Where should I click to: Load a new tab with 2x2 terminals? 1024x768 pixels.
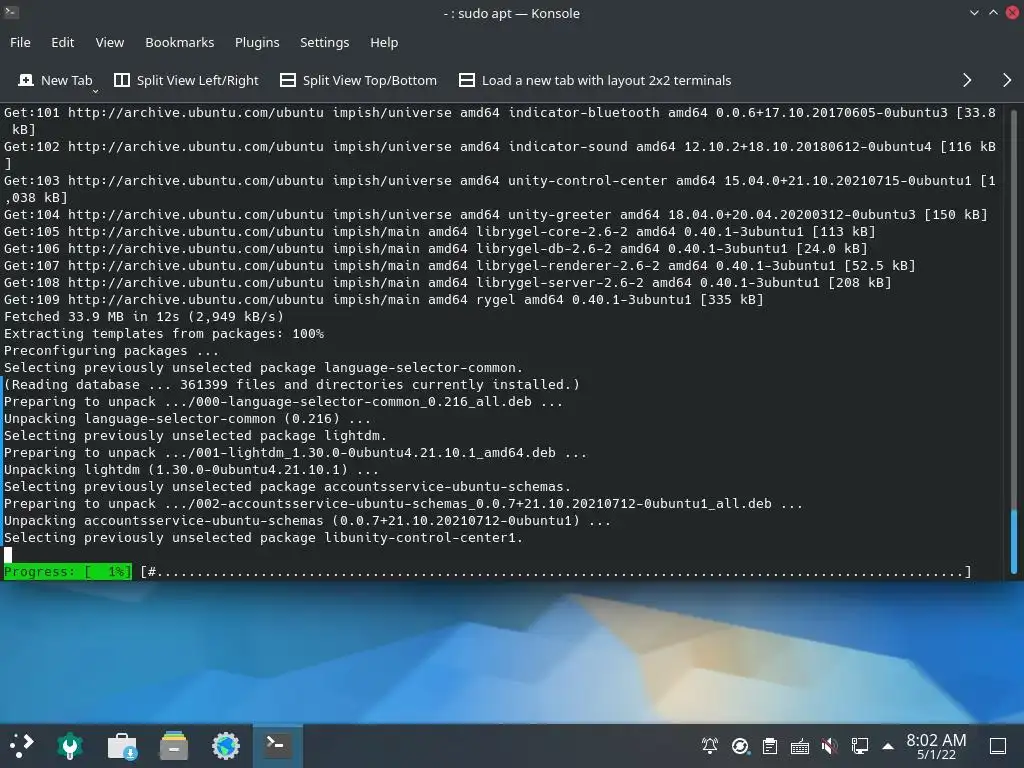click(595, 80)
